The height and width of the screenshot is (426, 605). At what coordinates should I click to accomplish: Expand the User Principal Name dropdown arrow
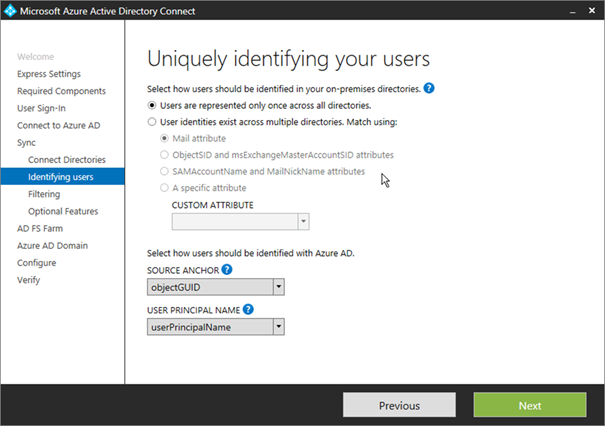coord(279,327)
